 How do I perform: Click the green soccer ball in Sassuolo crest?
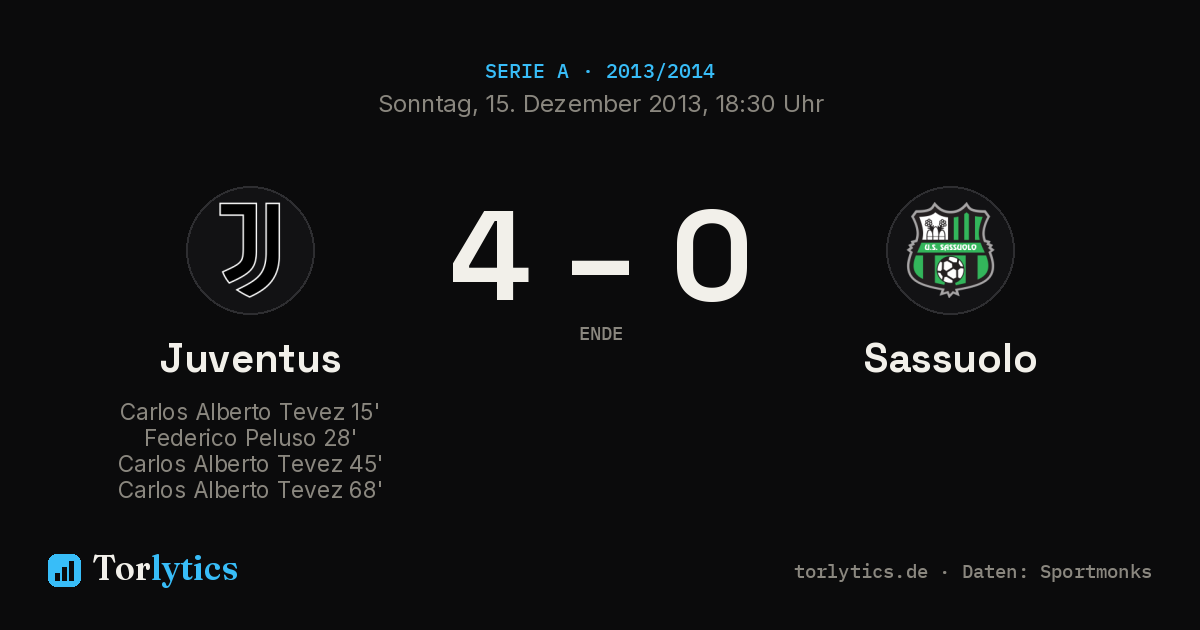pyautogui.click(x=950, y=270)
